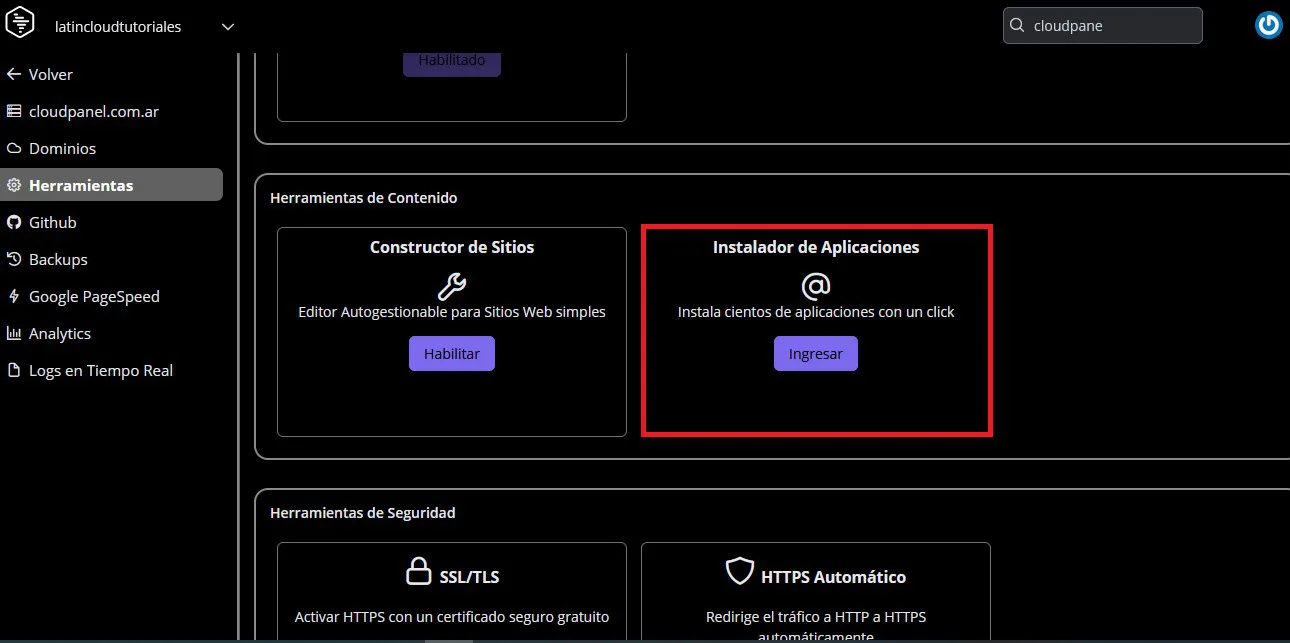Open Analytics in the sidebar
The height and width of the screenshot is (643, 1290).
pyautogui.click(x=60, y=333)
